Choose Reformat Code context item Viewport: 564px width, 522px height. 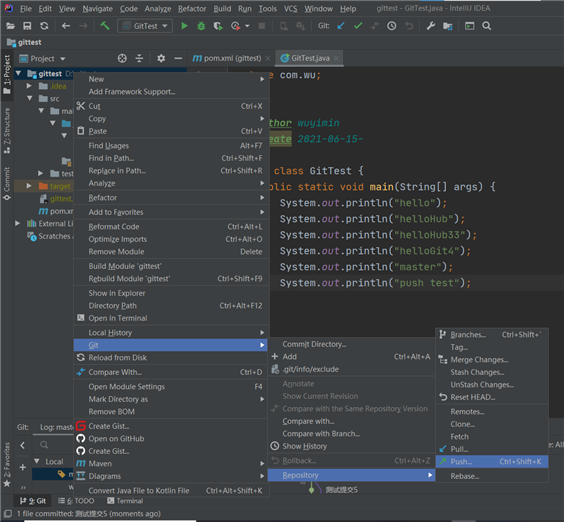[x=171, y=227]
